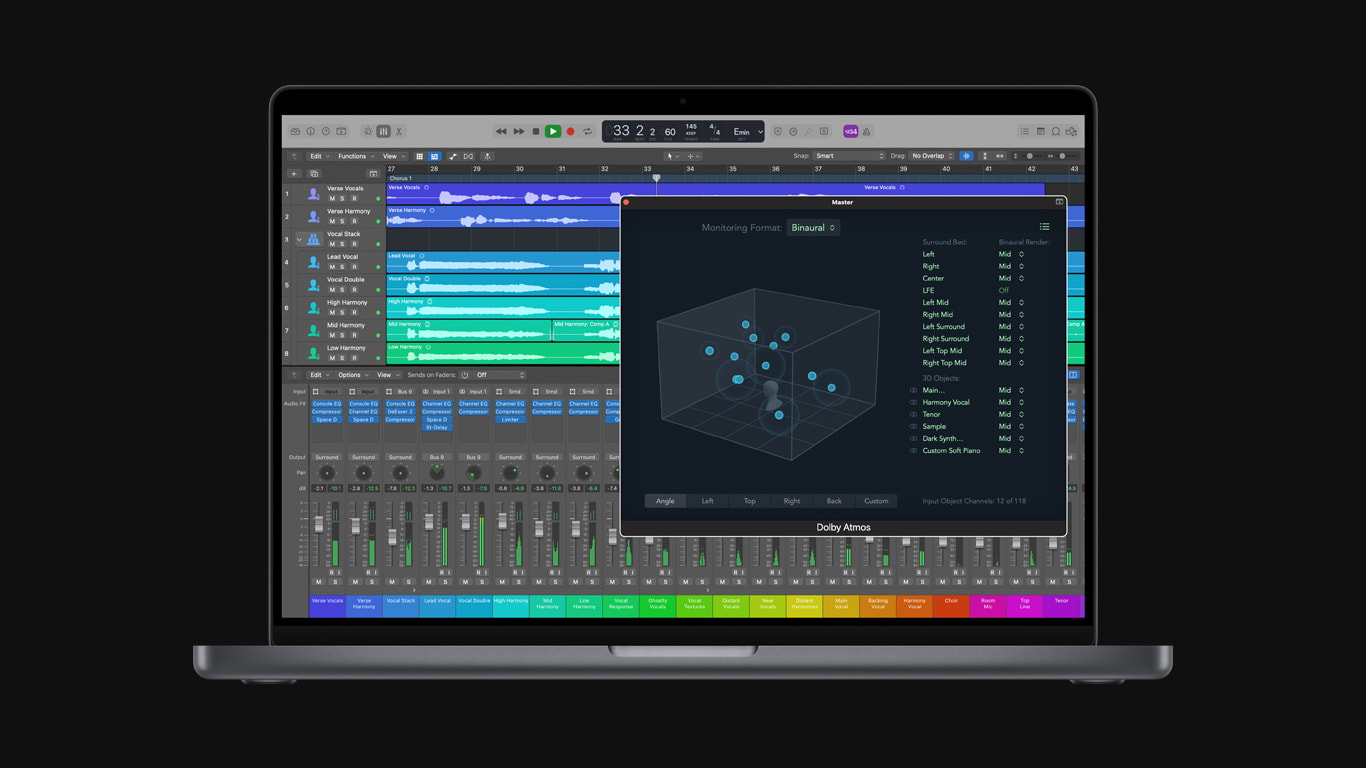Click the Catch Playhead icon
The height and width of the screenshot is (768, 1366).
pos(488,156)
